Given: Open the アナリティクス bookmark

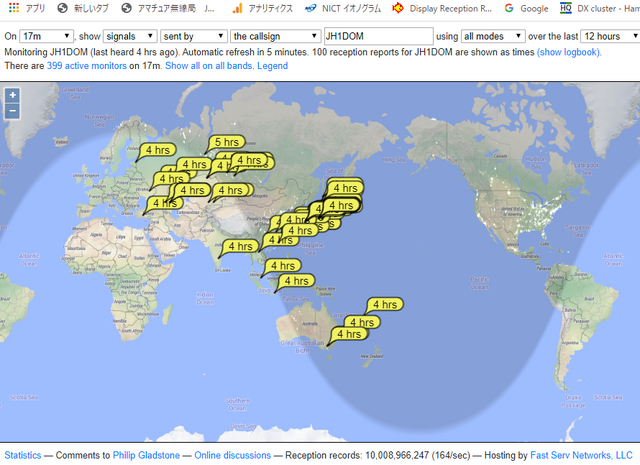Looking at the screenshot, I should [x=262, y=8].
